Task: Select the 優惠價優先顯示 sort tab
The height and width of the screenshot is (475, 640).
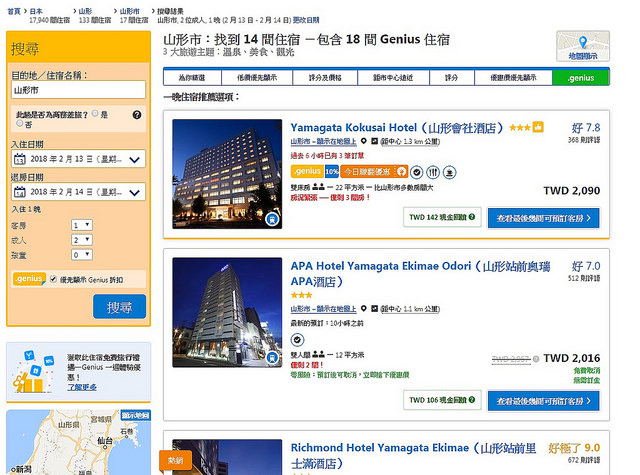Action: [x=513, y=78]
